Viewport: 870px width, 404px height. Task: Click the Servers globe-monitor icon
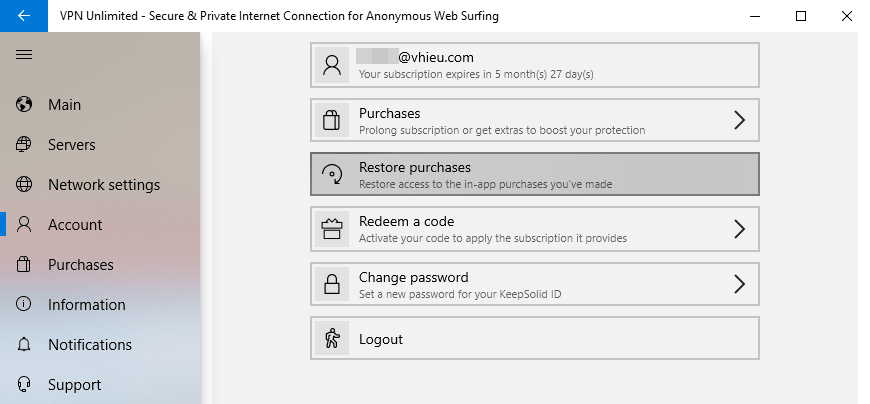[24, 144]
